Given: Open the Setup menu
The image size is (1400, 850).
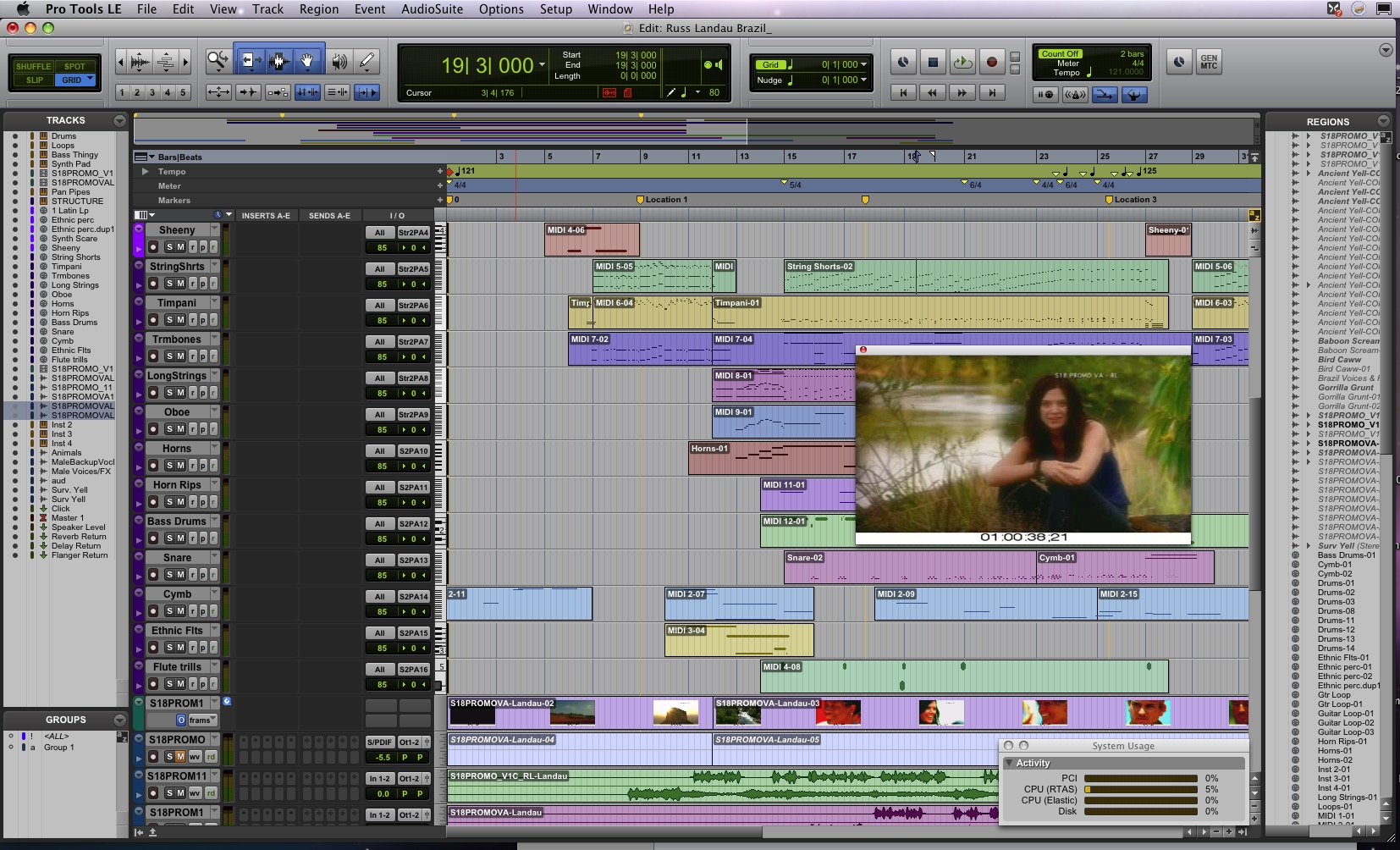Looking at the screenshot, I should click(556, 9).
